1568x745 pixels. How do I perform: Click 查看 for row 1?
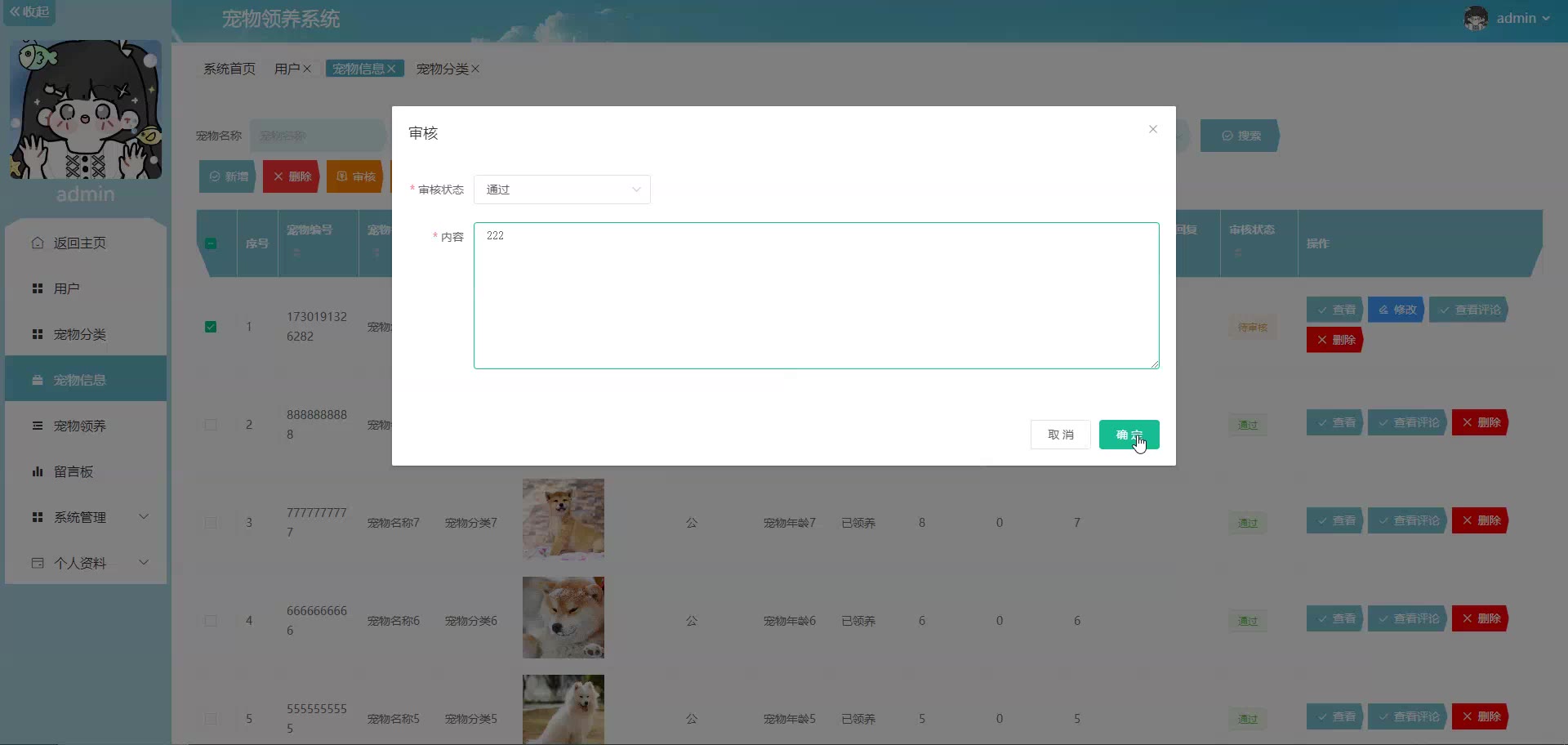coord(1335,310)
